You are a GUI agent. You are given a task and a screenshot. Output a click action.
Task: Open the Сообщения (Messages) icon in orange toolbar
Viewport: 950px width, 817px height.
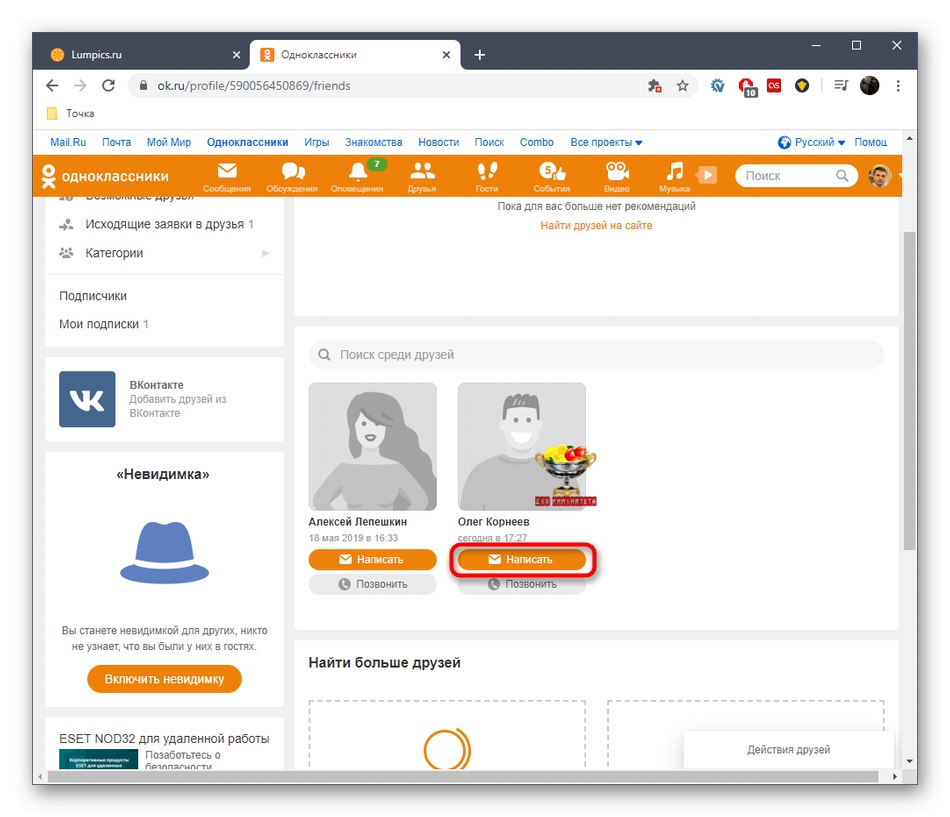[x=226, y=170]
